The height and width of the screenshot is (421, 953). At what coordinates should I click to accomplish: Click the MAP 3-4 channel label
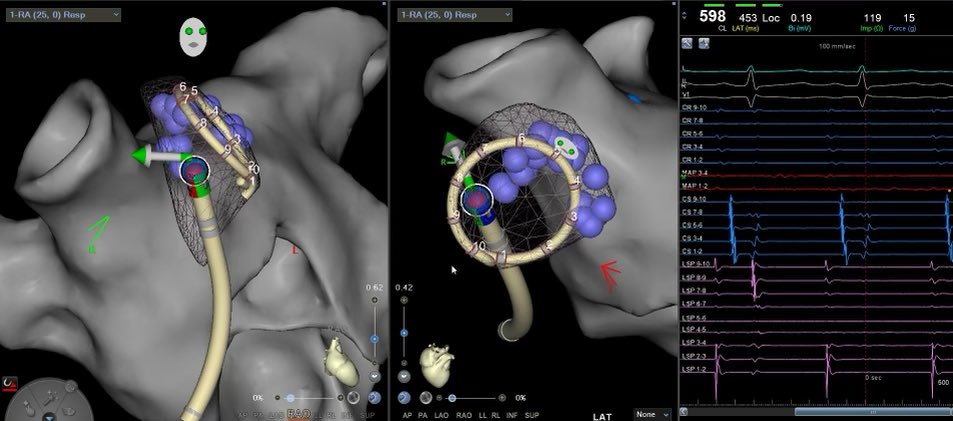click(x=695, y=174)
